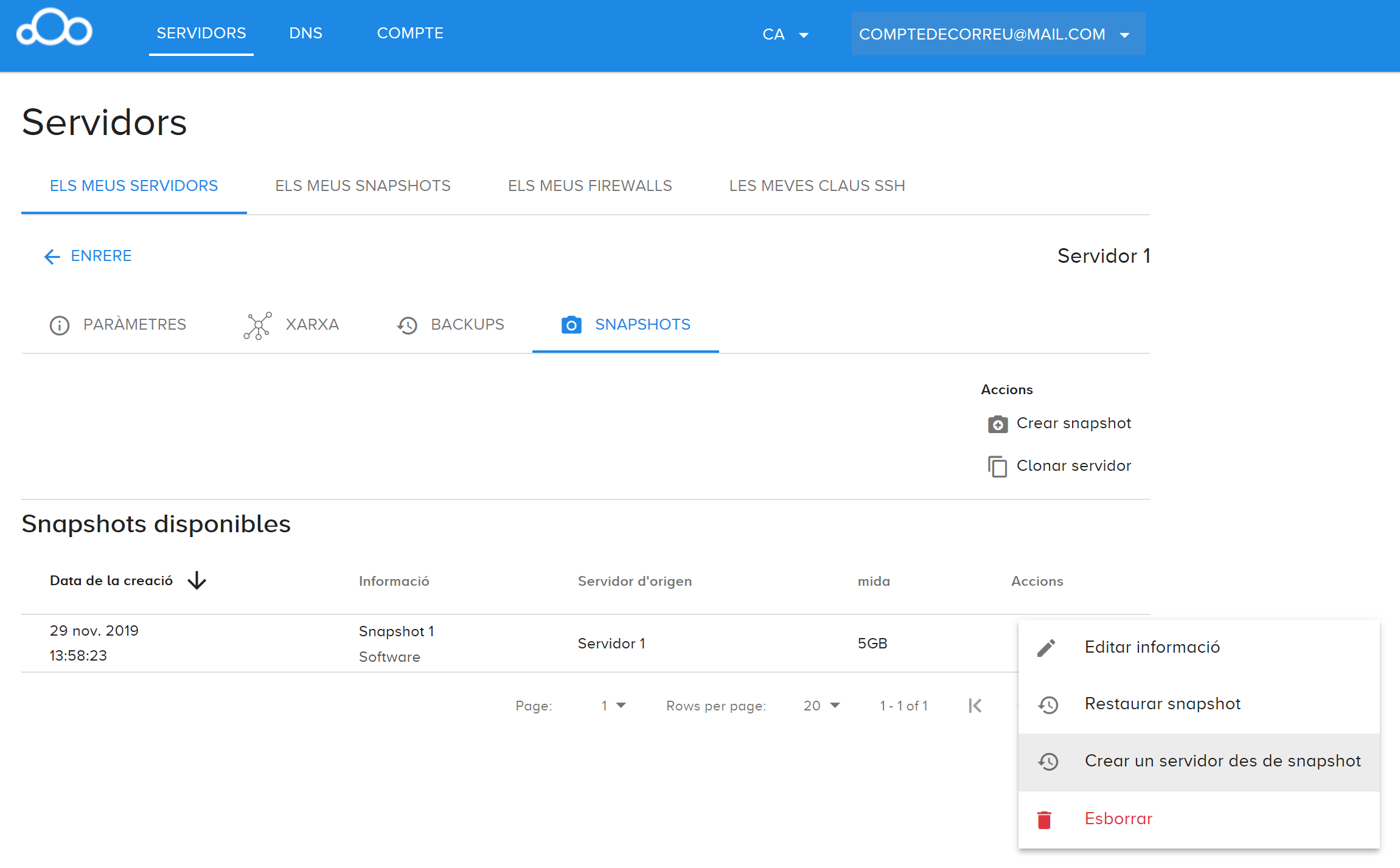
Task: Sort by Data de la creació column
Action: (111, 581)
